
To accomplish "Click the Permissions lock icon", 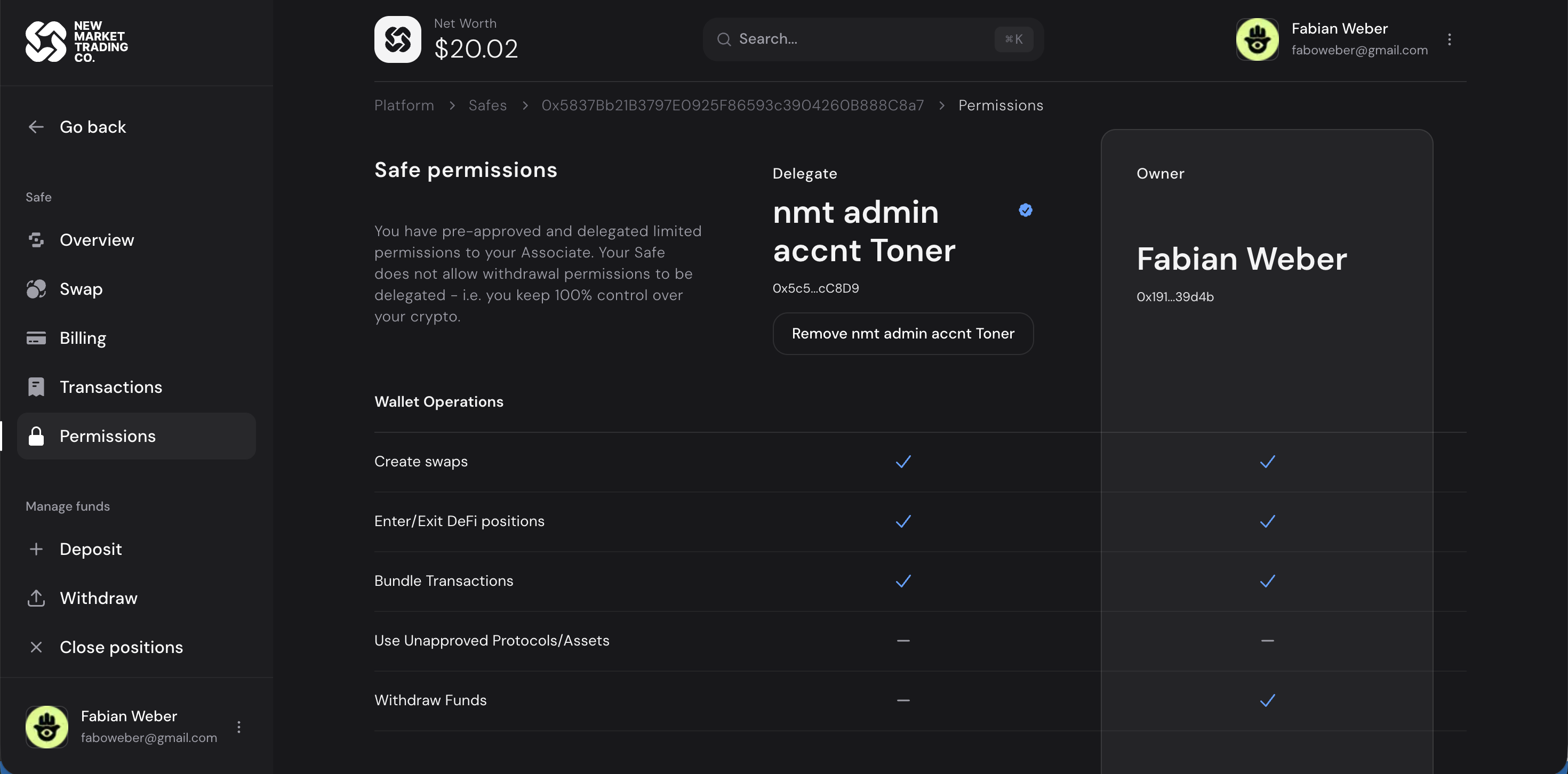I will click(x=36, y=436).
